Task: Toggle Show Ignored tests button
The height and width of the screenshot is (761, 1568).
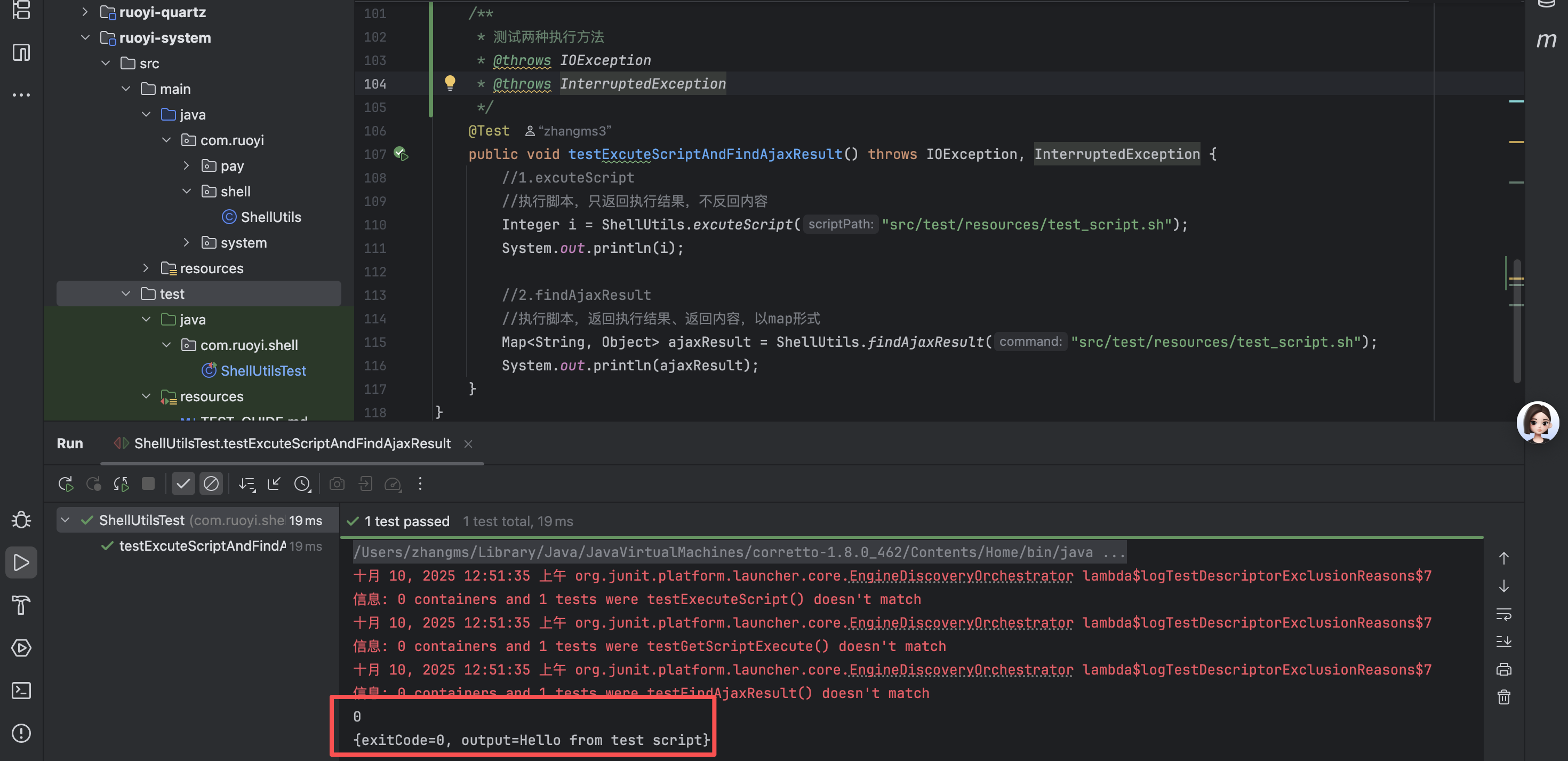Action: [211, 484]
